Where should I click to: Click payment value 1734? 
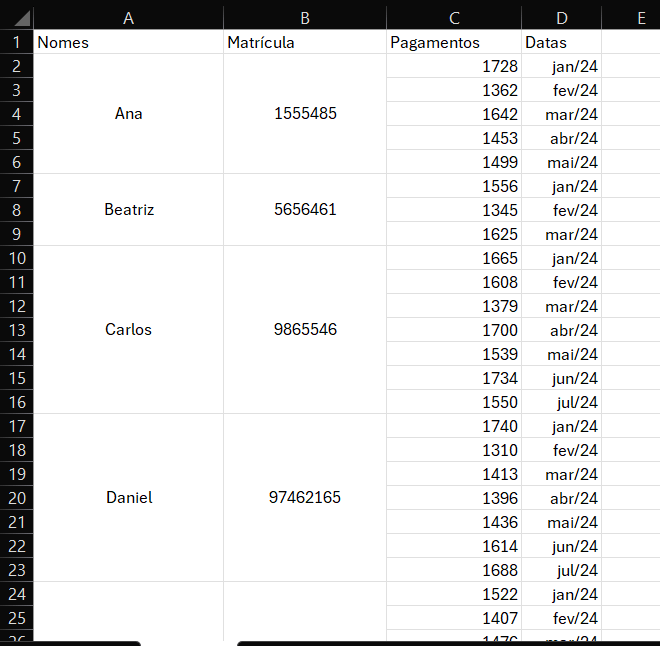pyautogui.click(x=454, y=378)
